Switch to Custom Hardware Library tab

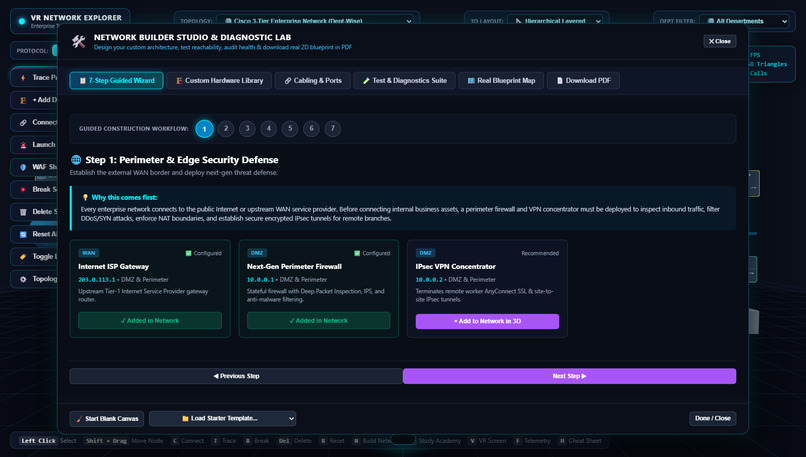click(x=219, y=81)
